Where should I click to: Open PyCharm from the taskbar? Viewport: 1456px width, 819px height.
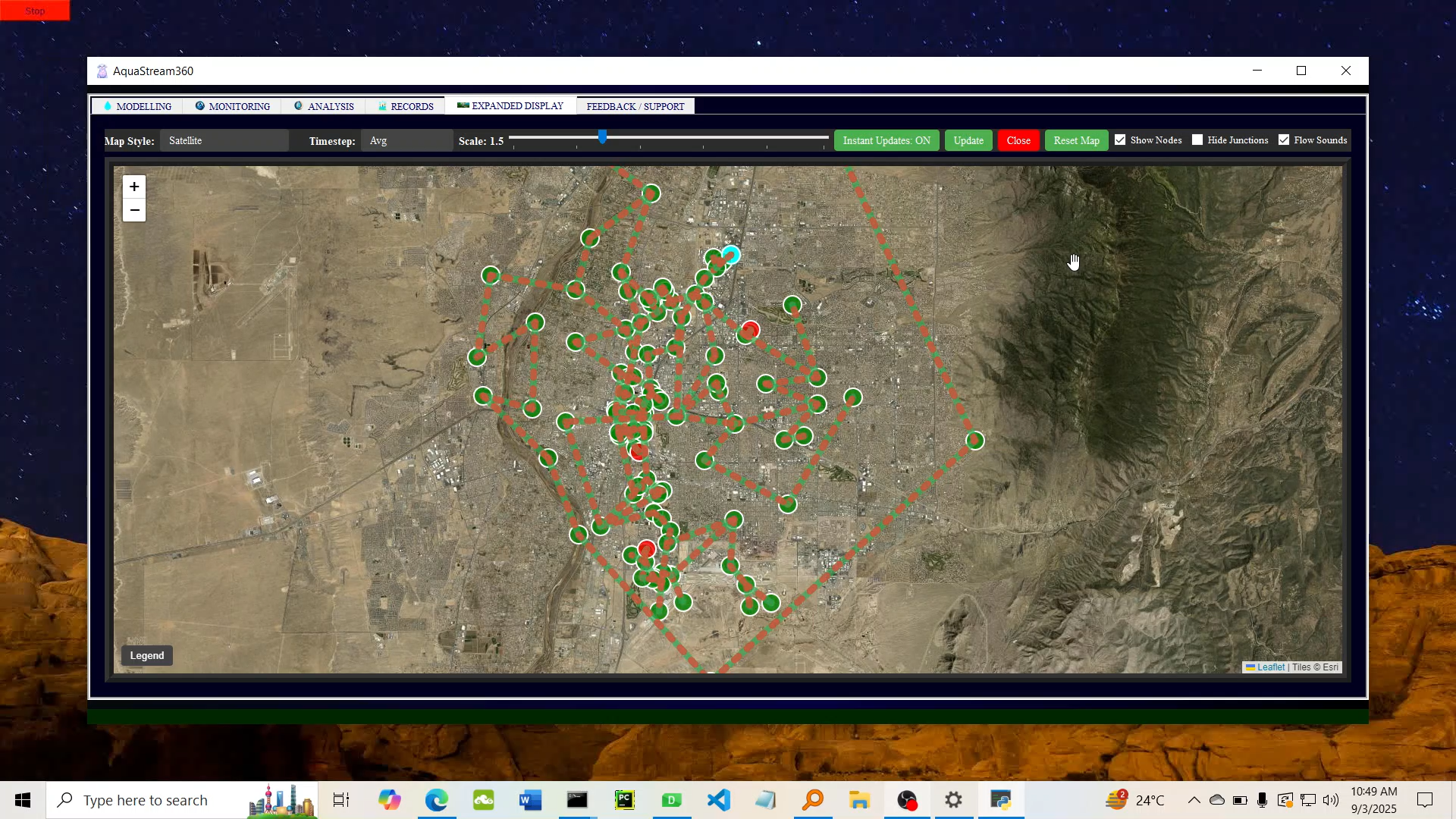pos(624,800)
